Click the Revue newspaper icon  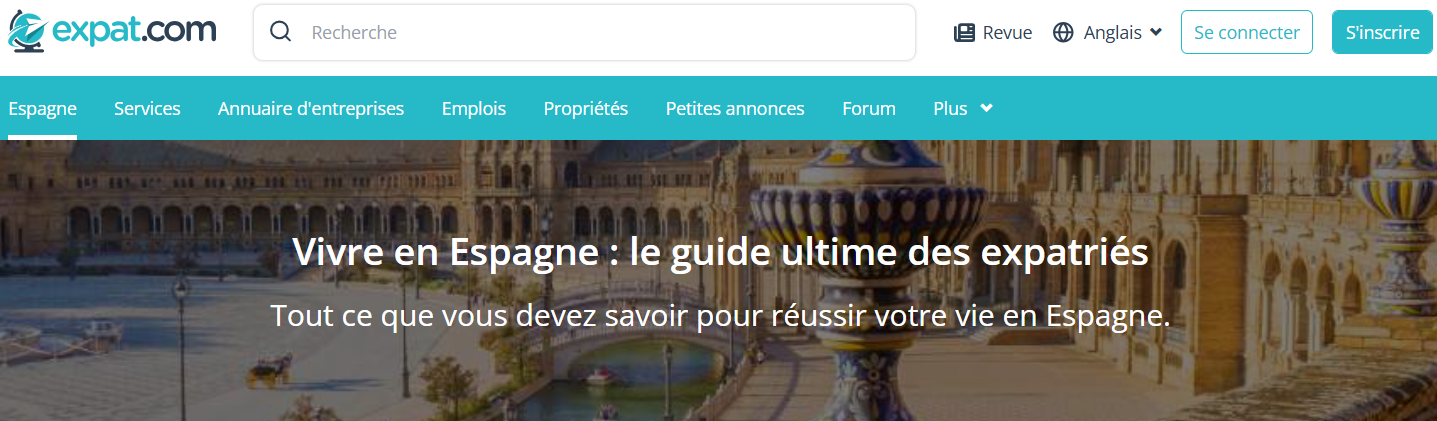964,33
